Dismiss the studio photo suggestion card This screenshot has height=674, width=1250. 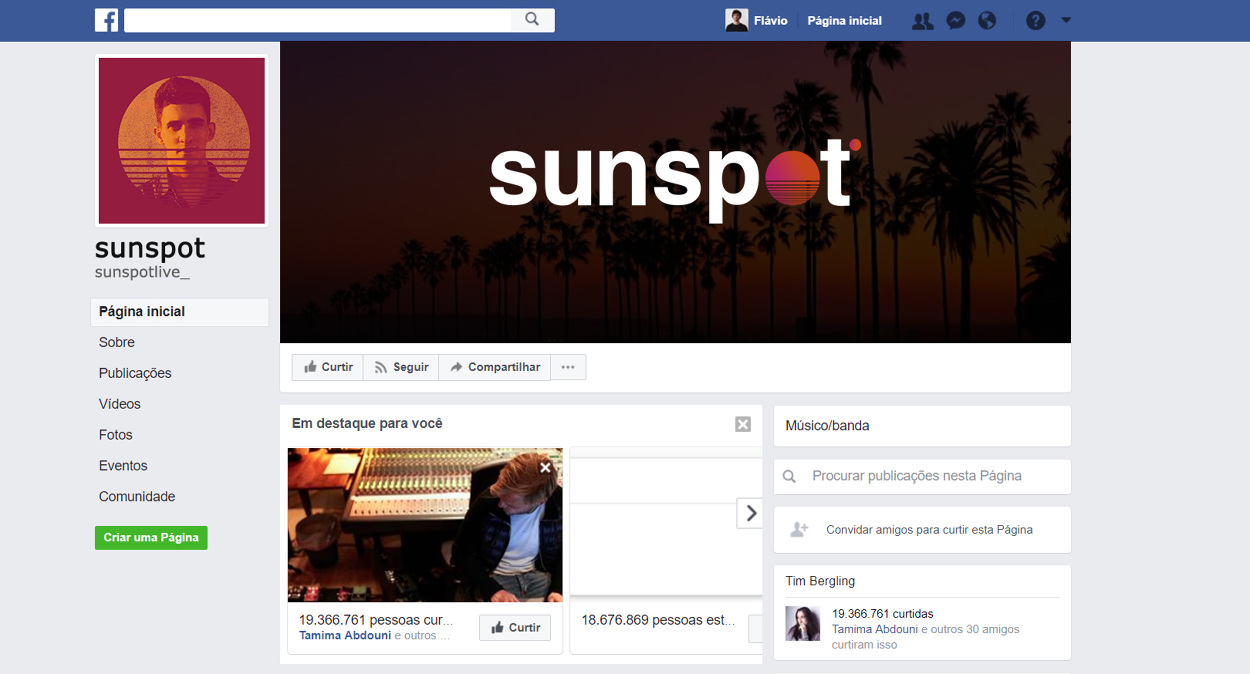[x=545, y=467]
